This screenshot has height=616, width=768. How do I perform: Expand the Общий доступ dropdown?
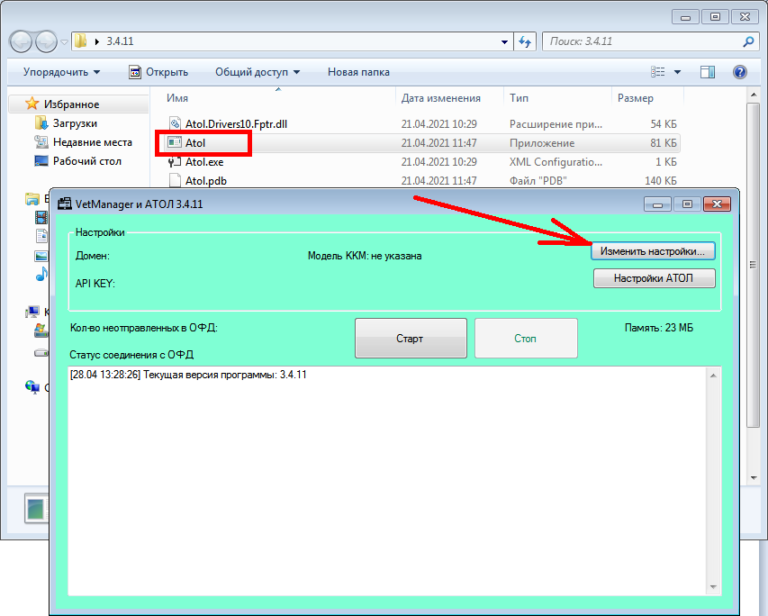pyautogui.click(x=258, y=72)
